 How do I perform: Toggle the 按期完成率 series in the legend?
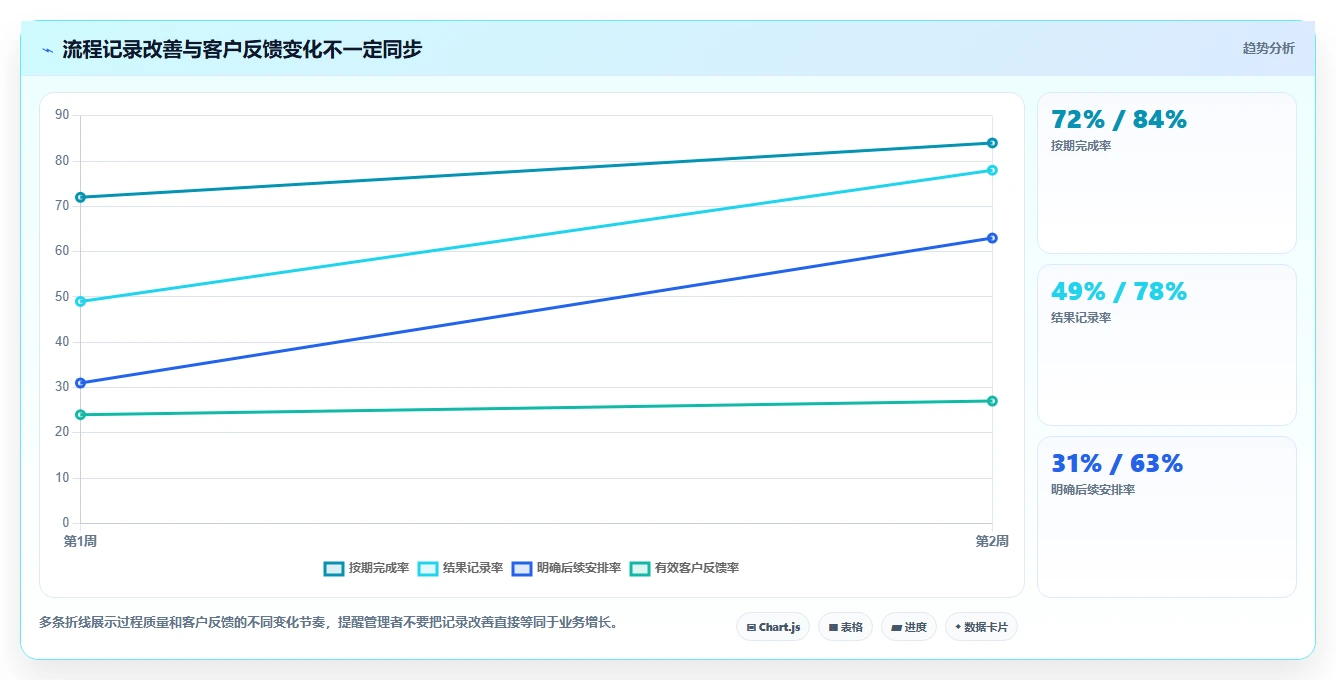click(x=367, y=568)
